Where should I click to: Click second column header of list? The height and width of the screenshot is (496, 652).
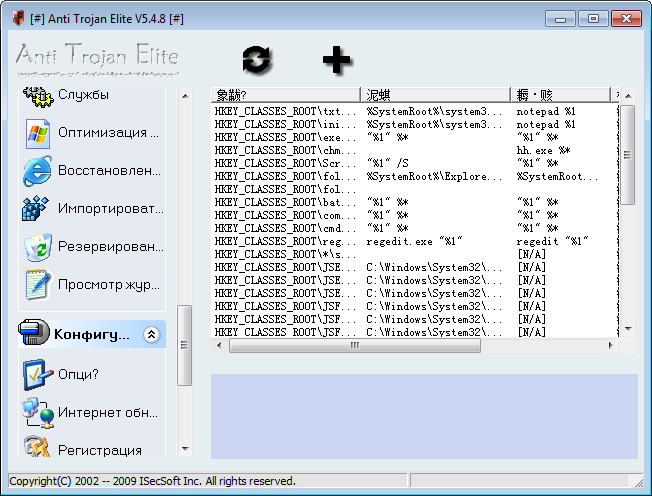(x=435, y=95)
